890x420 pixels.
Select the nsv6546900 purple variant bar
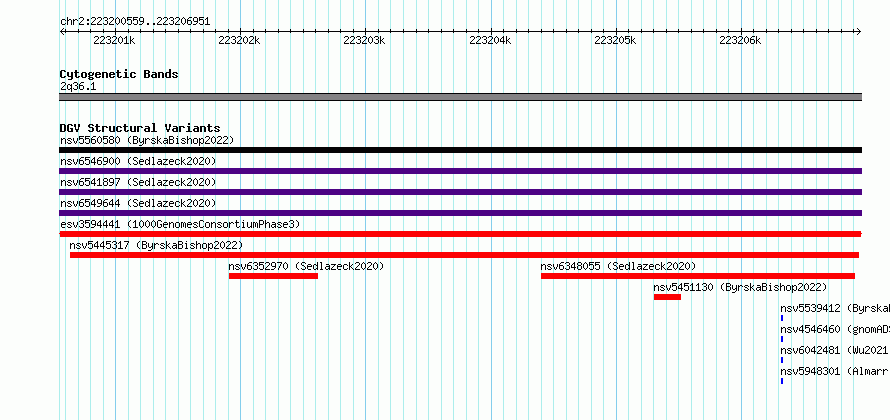pos(460,171)
